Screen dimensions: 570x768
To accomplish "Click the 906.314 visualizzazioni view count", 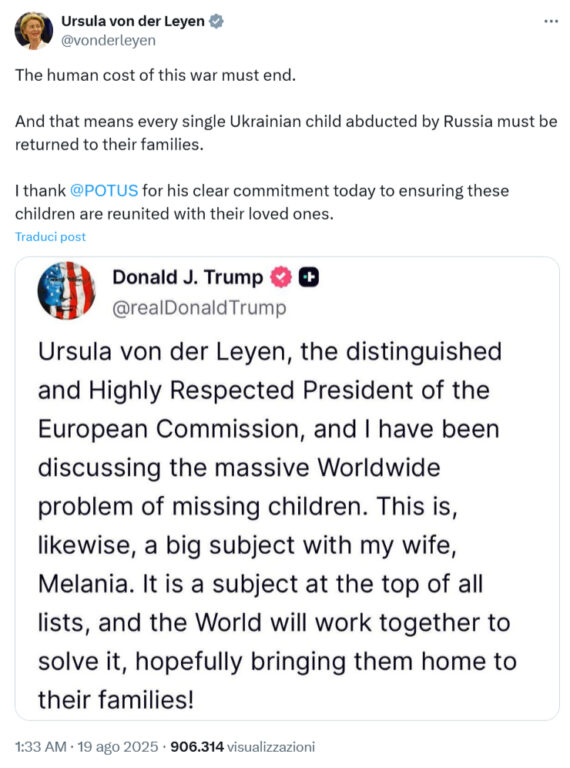I will pos(242,747).
